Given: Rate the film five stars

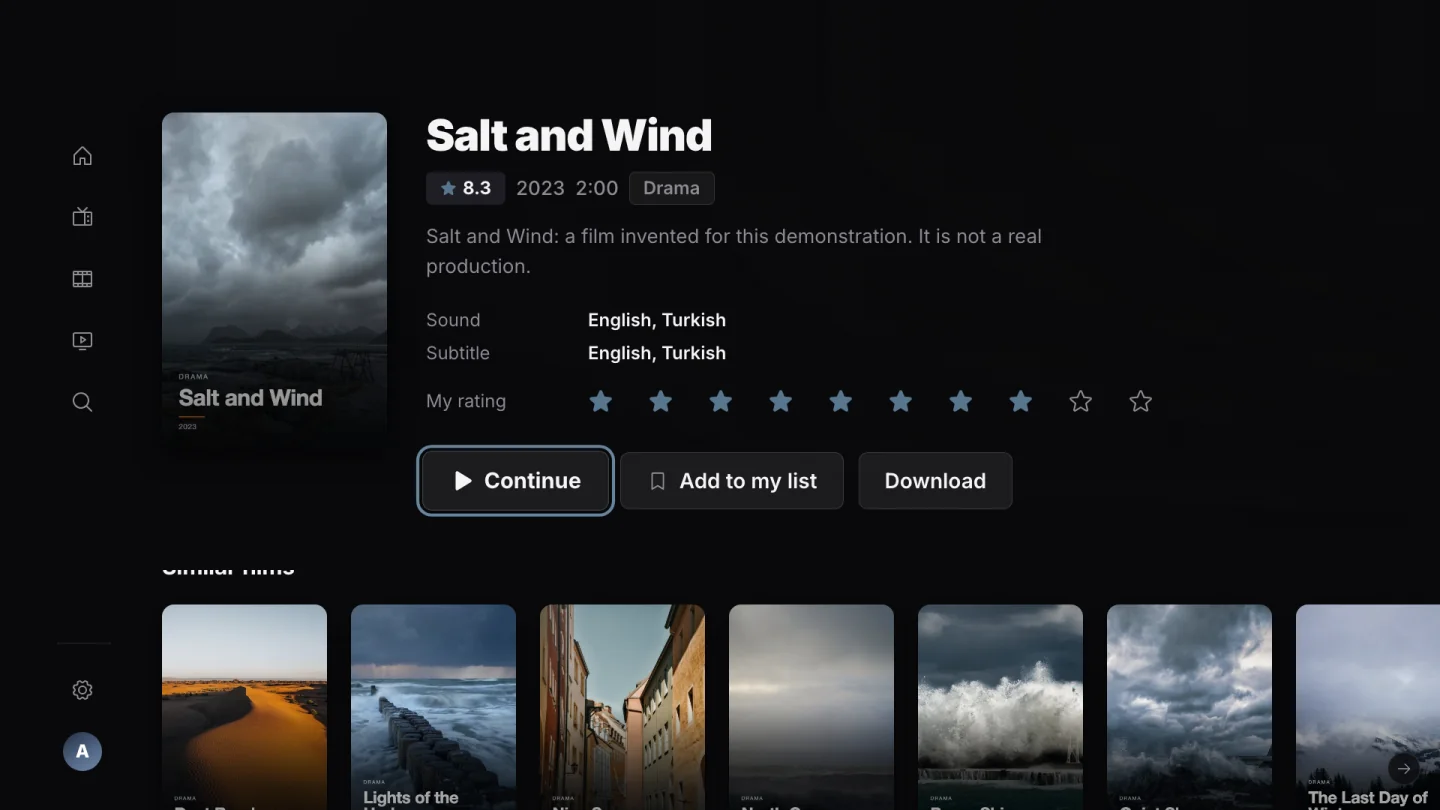Looking at the screenshot, I should (840, 401).
